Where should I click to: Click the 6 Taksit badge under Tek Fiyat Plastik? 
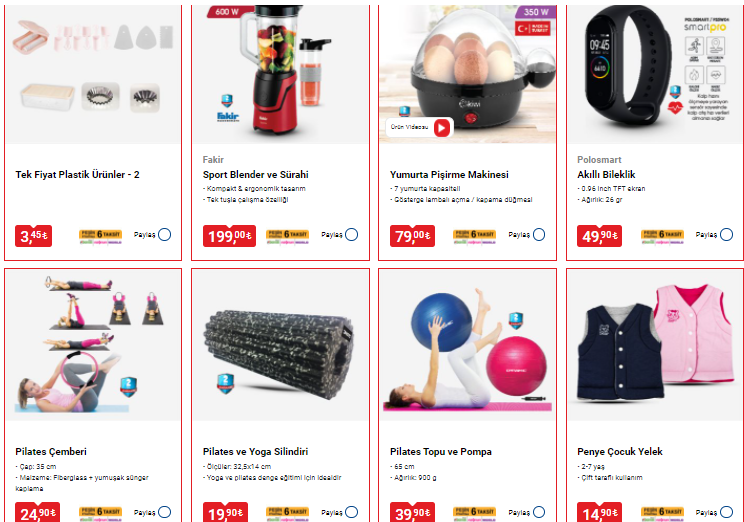101,236
